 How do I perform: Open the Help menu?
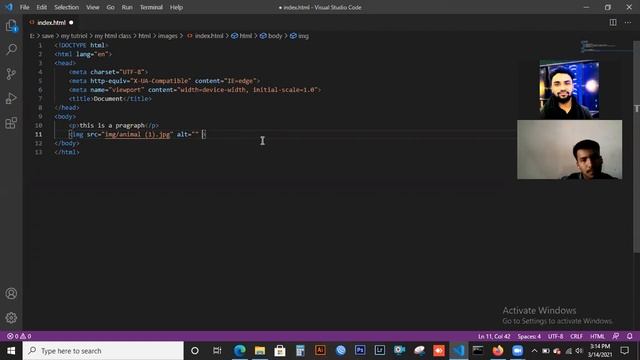(x=176, y=7)
